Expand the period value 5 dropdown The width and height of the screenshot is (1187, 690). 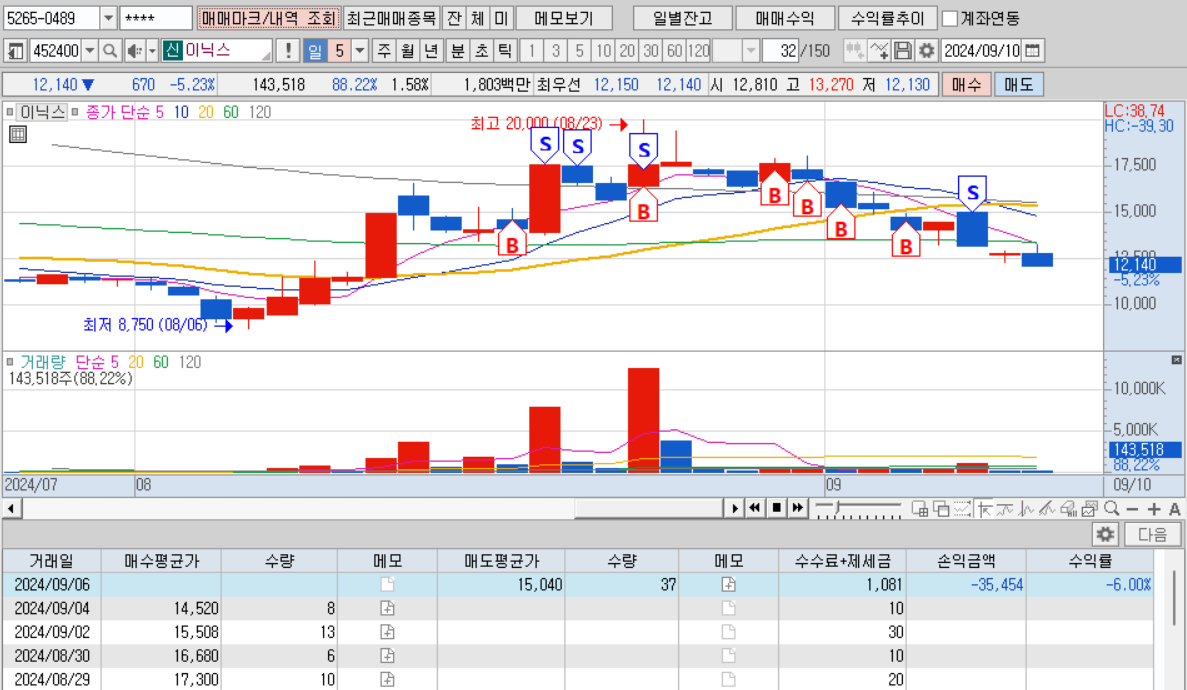360,51
